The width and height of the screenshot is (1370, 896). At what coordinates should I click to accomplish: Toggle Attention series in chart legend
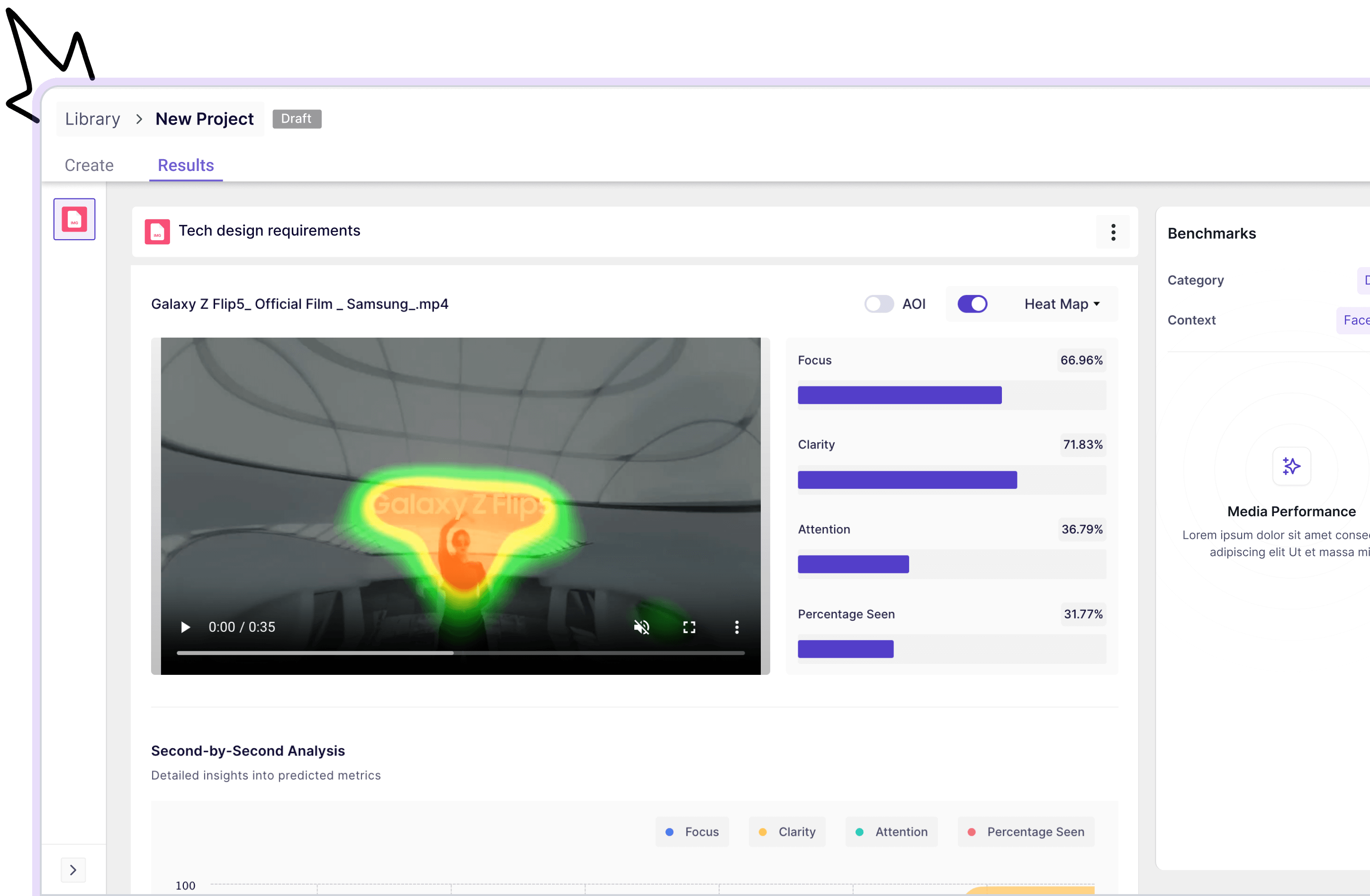tap(891, 832)
